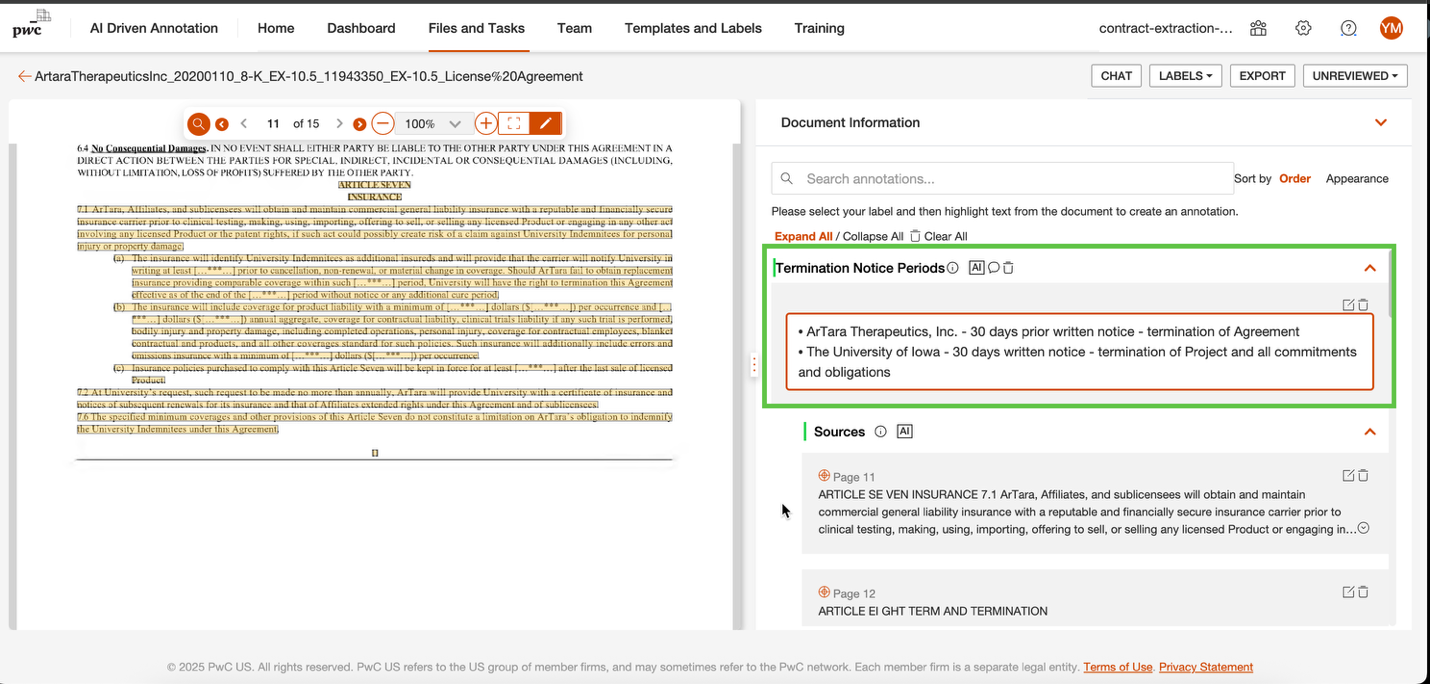Delete the Termination Notice Periods annotation
1430x684 pixels.
point(1008,267)
